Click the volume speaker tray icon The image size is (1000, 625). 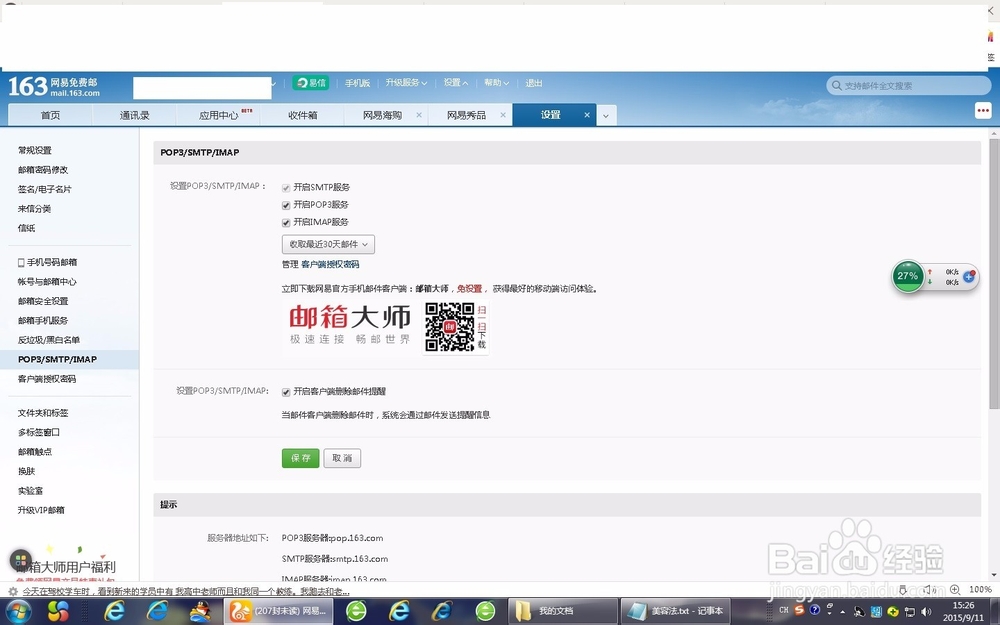click(x=926, y=611)
